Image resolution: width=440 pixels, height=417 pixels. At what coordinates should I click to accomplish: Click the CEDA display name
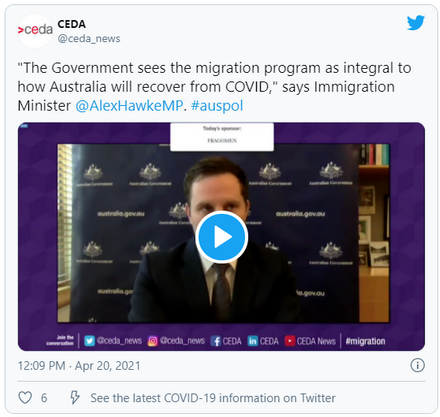(x=72, y=24)
